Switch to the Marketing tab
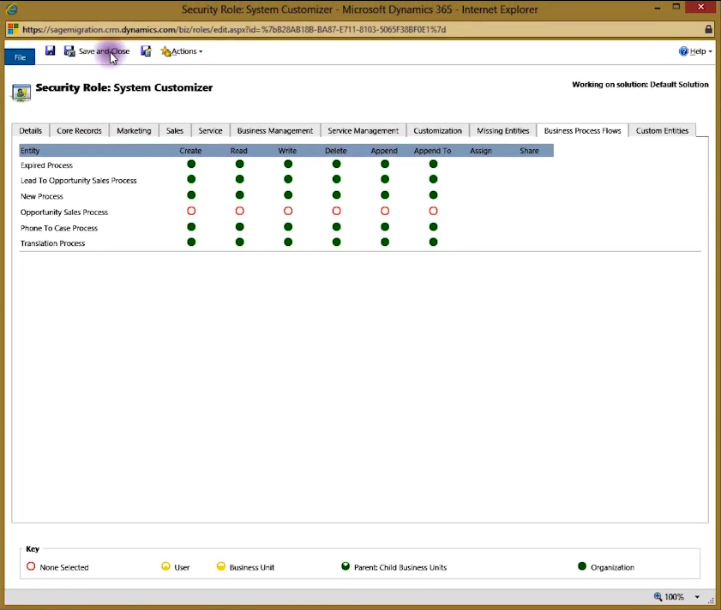721x610 pixels. click(x=134, y=131)
